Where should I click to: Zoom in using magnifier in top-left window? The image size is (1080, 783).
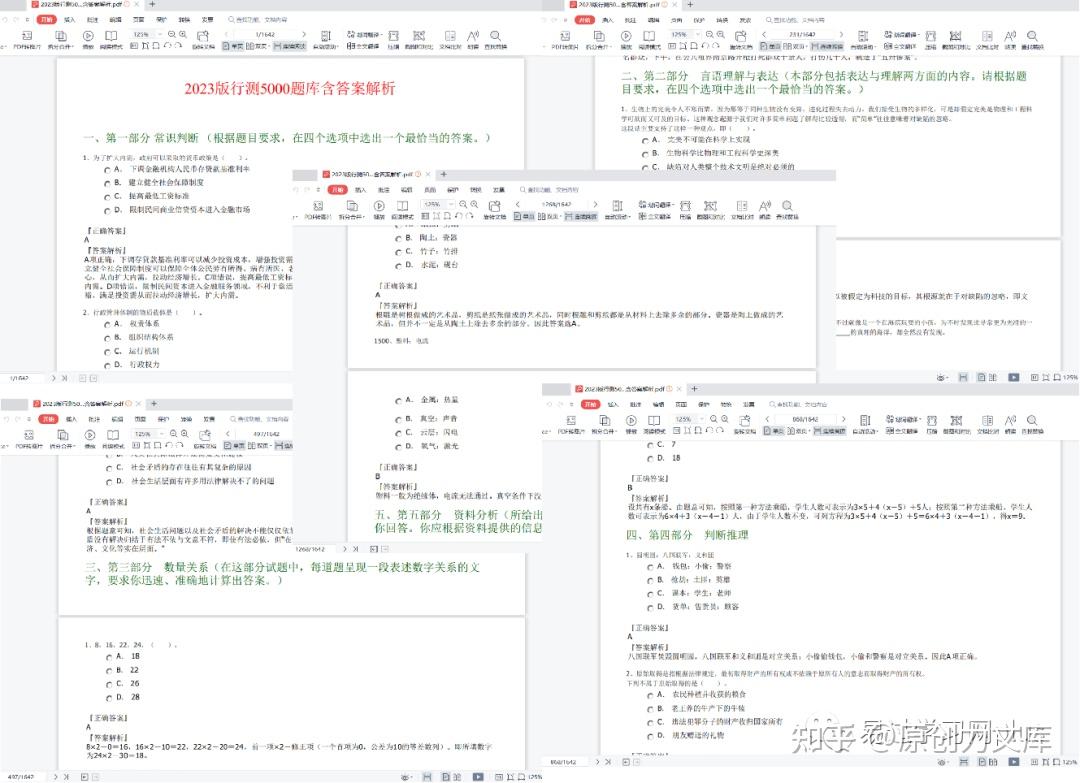click(x=183, y=34)
